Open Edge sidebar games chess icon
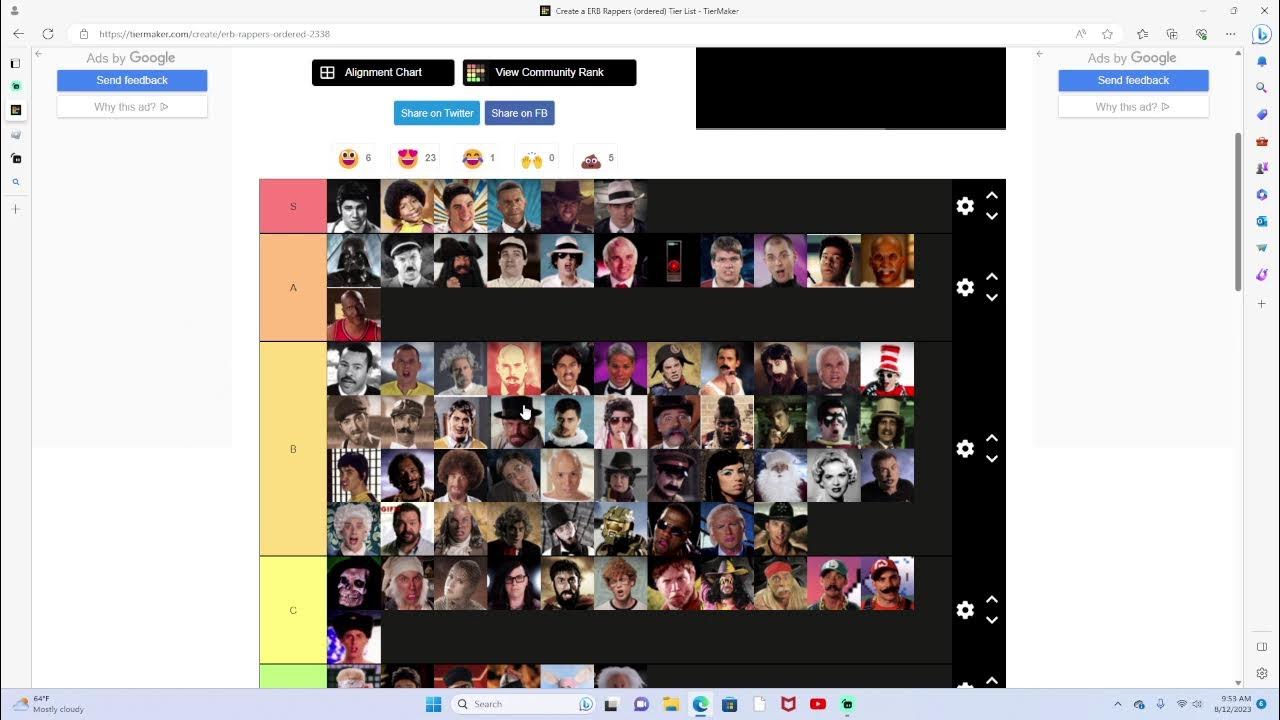Screen dimensions: 1280x720 1262,169
